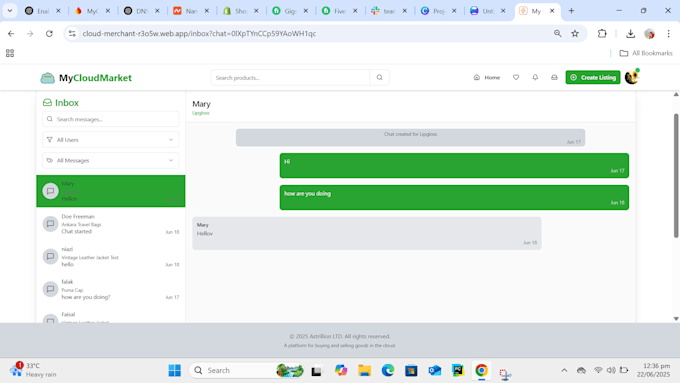This screenshot has width=680, height=383.
Task: Click the niazi chat avatar icon
Action: pos(50,256)
